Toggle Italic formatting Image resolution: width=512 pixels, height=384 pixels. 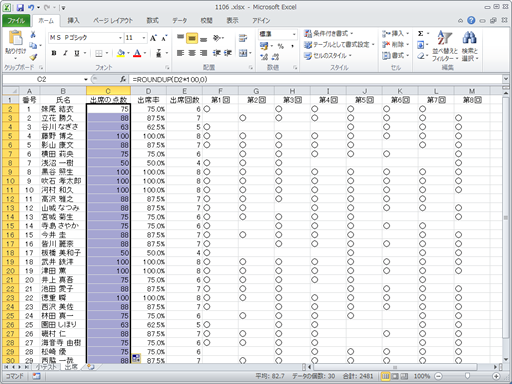65,53
